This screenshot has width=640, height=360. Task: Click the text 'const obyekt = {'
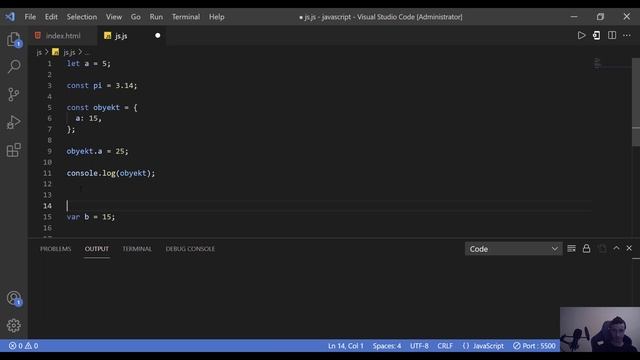[x=102, y=107]
